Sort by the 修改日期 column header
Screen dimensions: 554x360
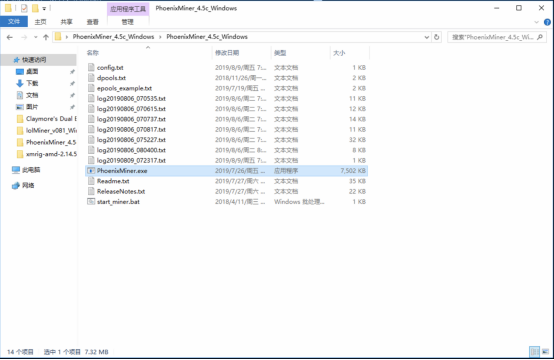tap(227, 53)
